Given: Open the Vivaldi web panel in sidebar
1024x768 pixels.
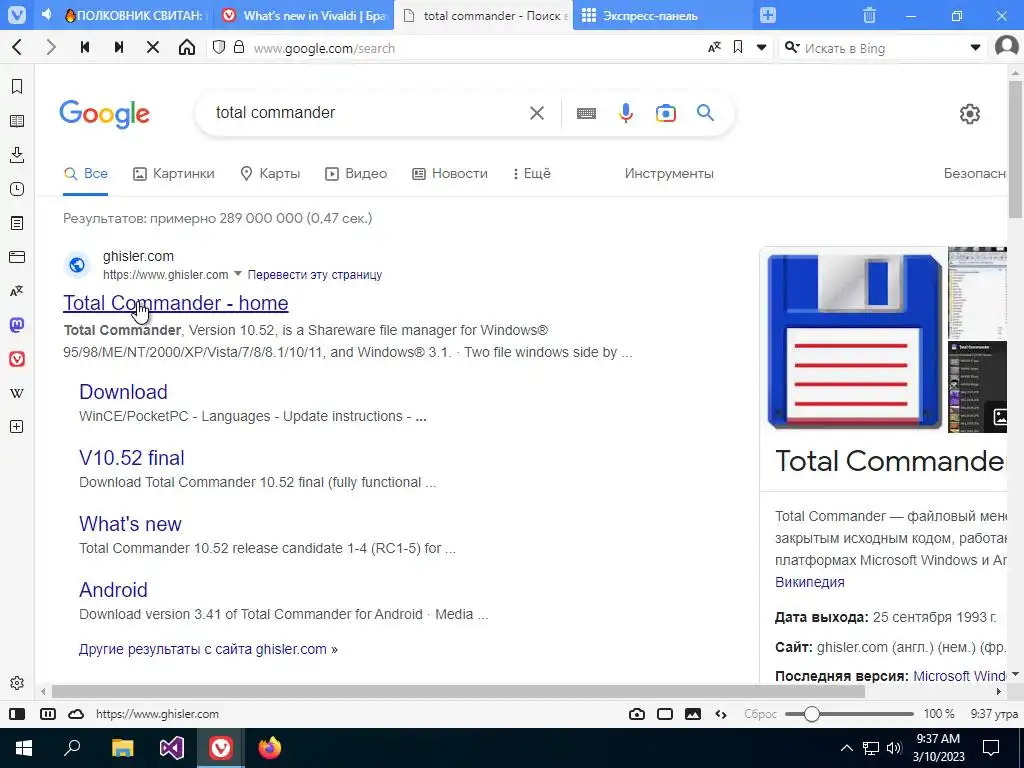Looking at the screenshot, I should tap(17, 359).
